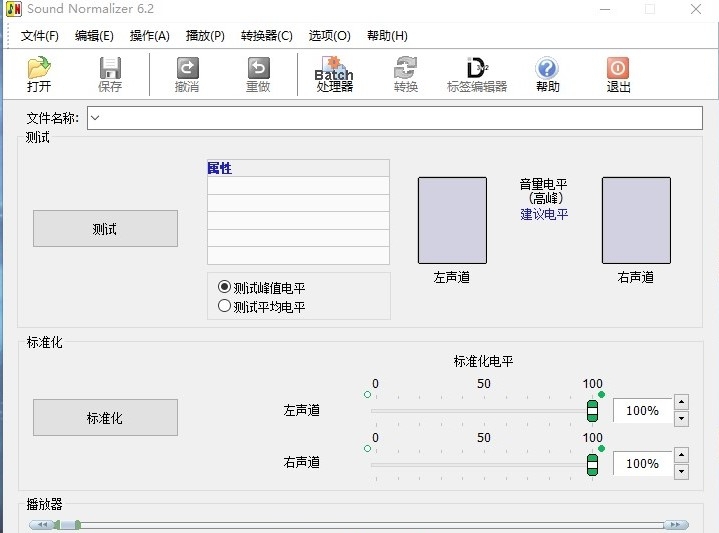Select 测试平均电平 radio button
Image resolution: width=719 pixels, height=533 pixels.
(x=224, y=306)
